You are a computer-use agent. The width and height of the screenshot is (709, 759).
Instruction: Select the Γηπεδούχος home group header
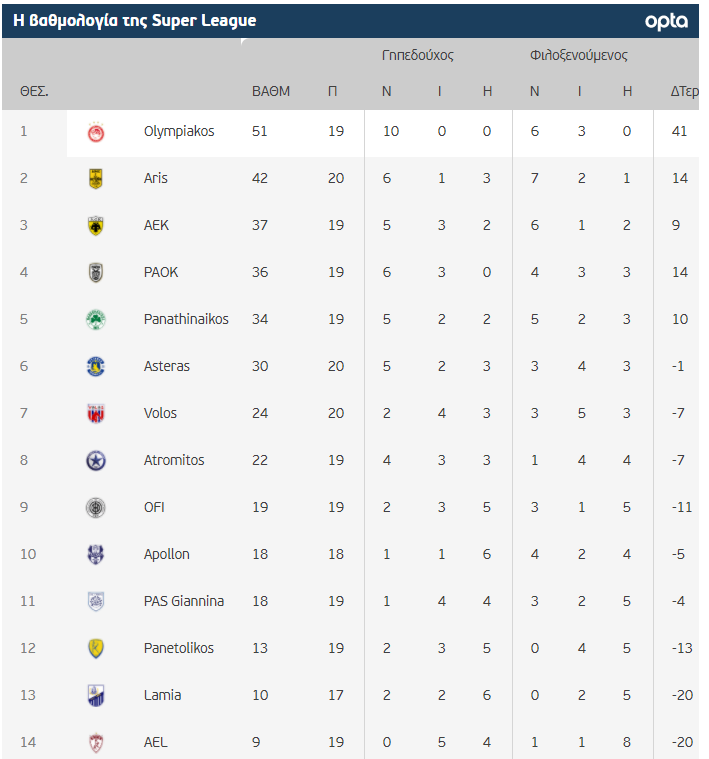pyautogui.click(x=418, y=55)
